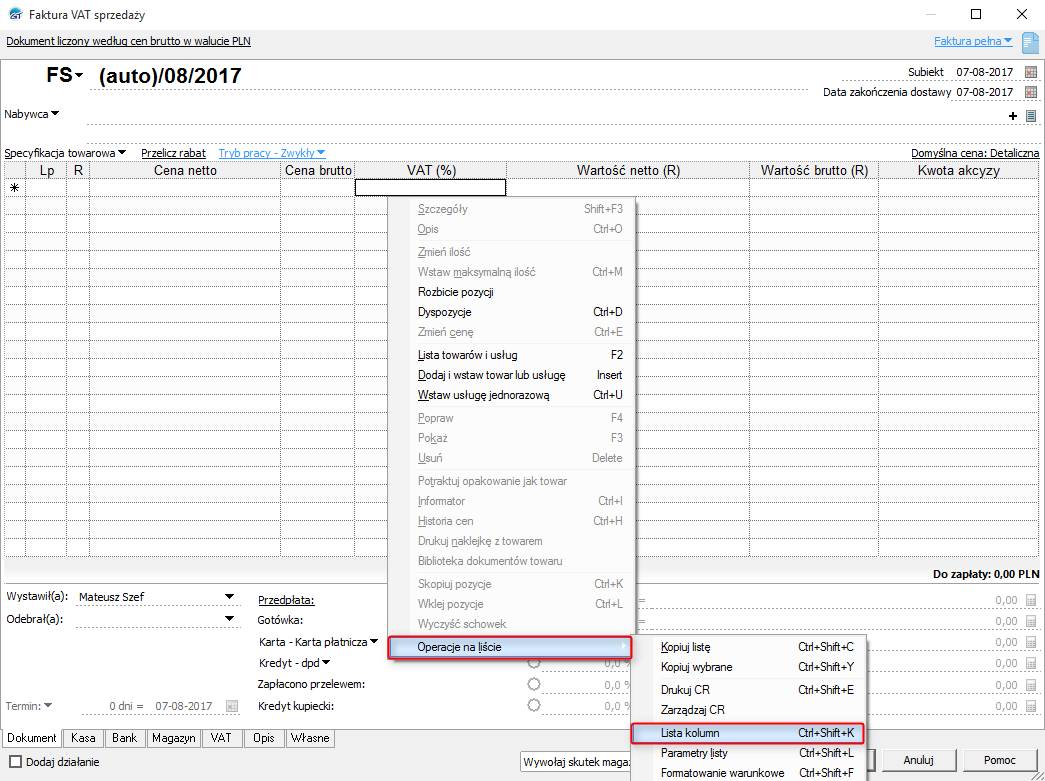Click the Wartość brutto (R) column header
The width and height of the screenshot is (1045, 781).
814,171
